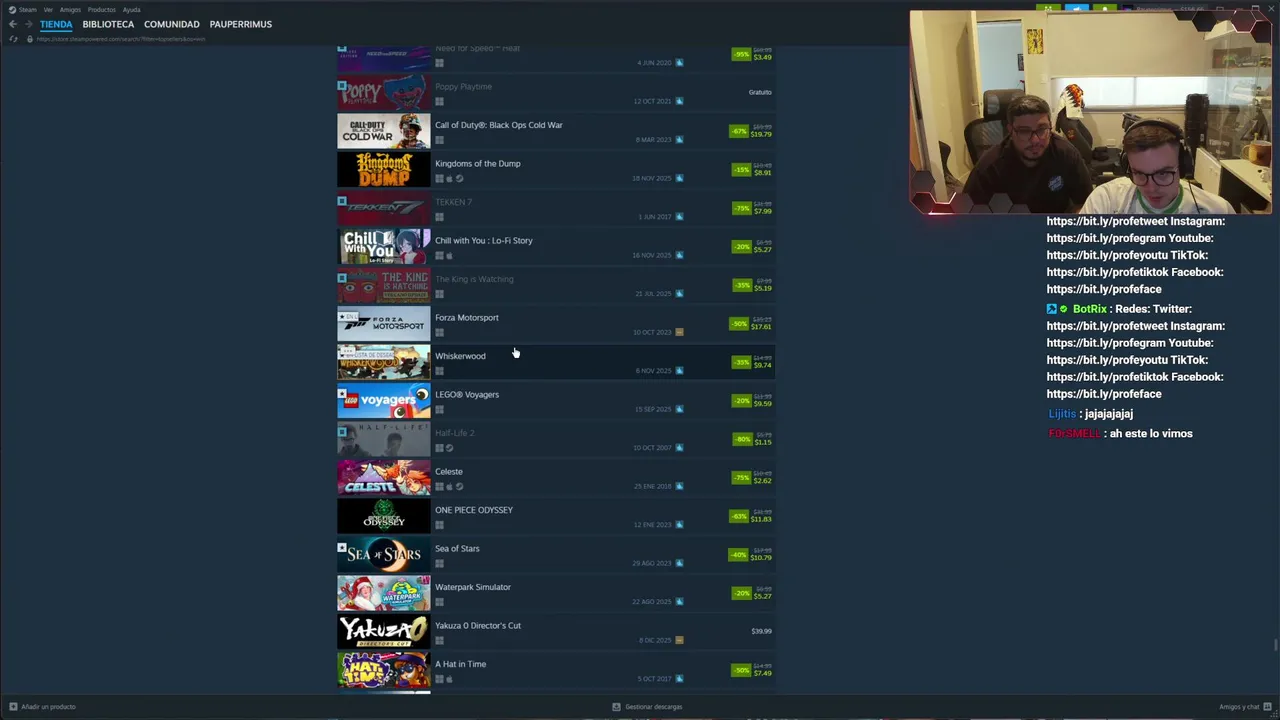
Task: Open the PAUPERRIMUS profile tab
Action: point(240,24)
